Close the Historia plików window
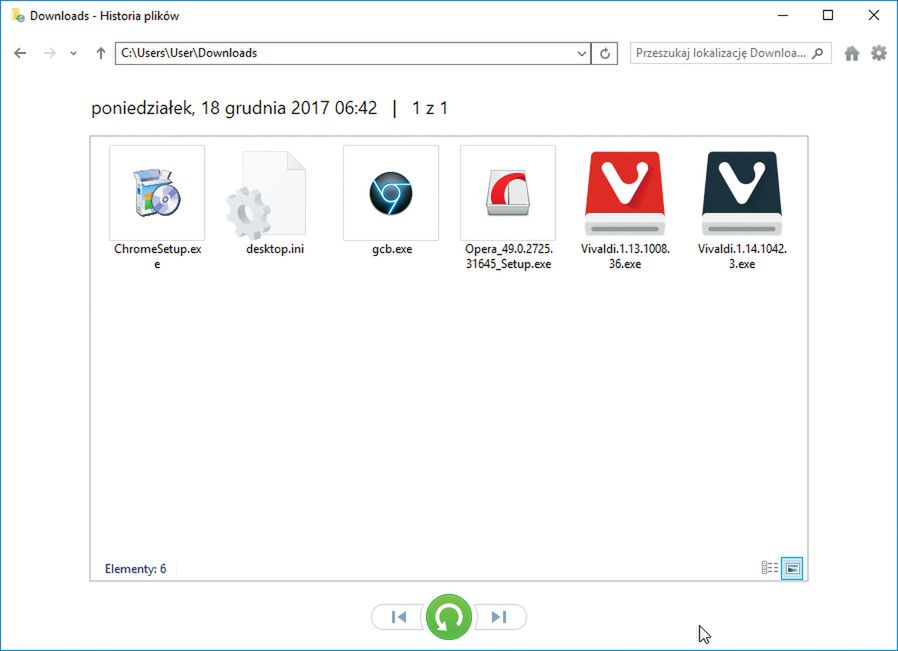This screenshot has height=651, width=898. 873,15
